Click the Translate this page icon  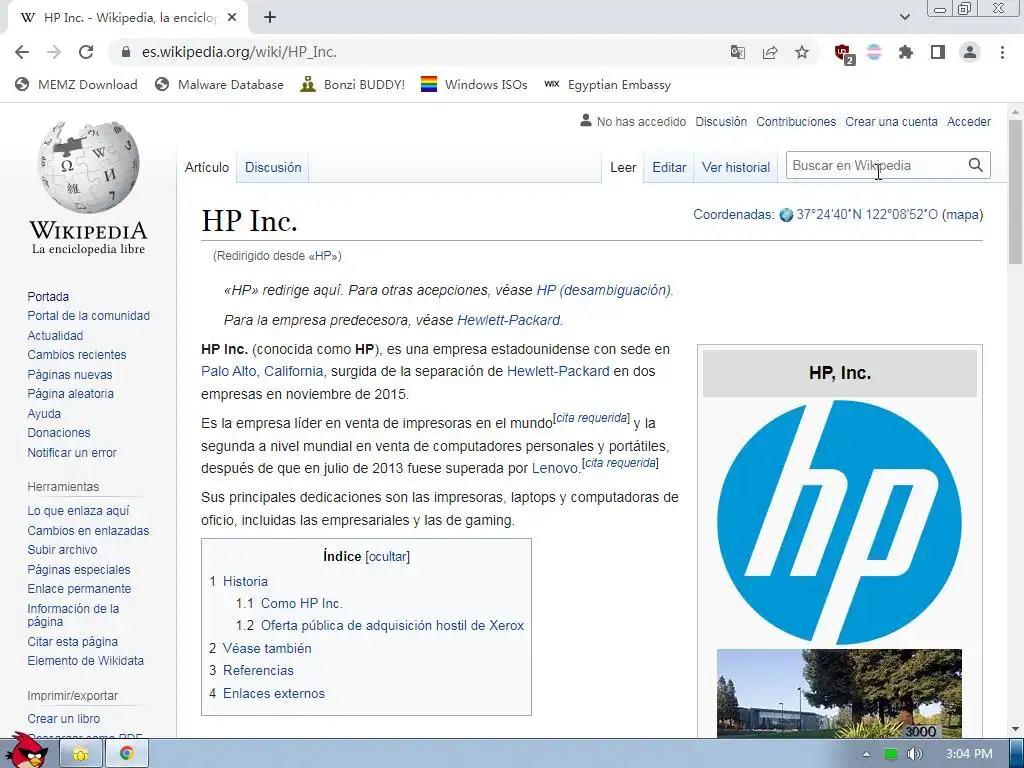click(x=738, y=52)
